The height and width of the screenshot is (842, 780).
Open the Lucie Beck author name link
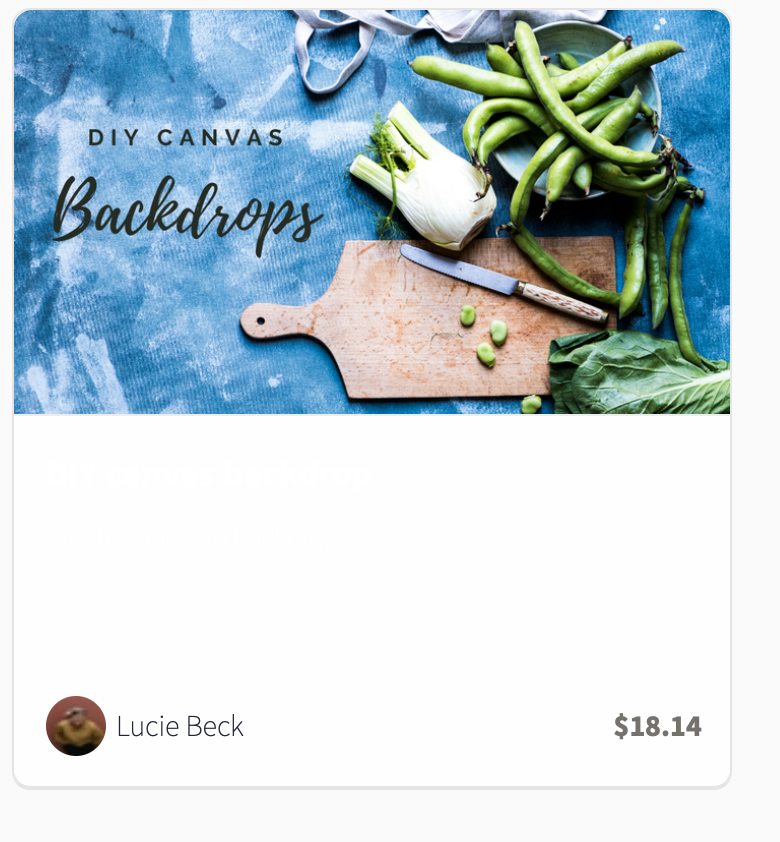point(180,727)
